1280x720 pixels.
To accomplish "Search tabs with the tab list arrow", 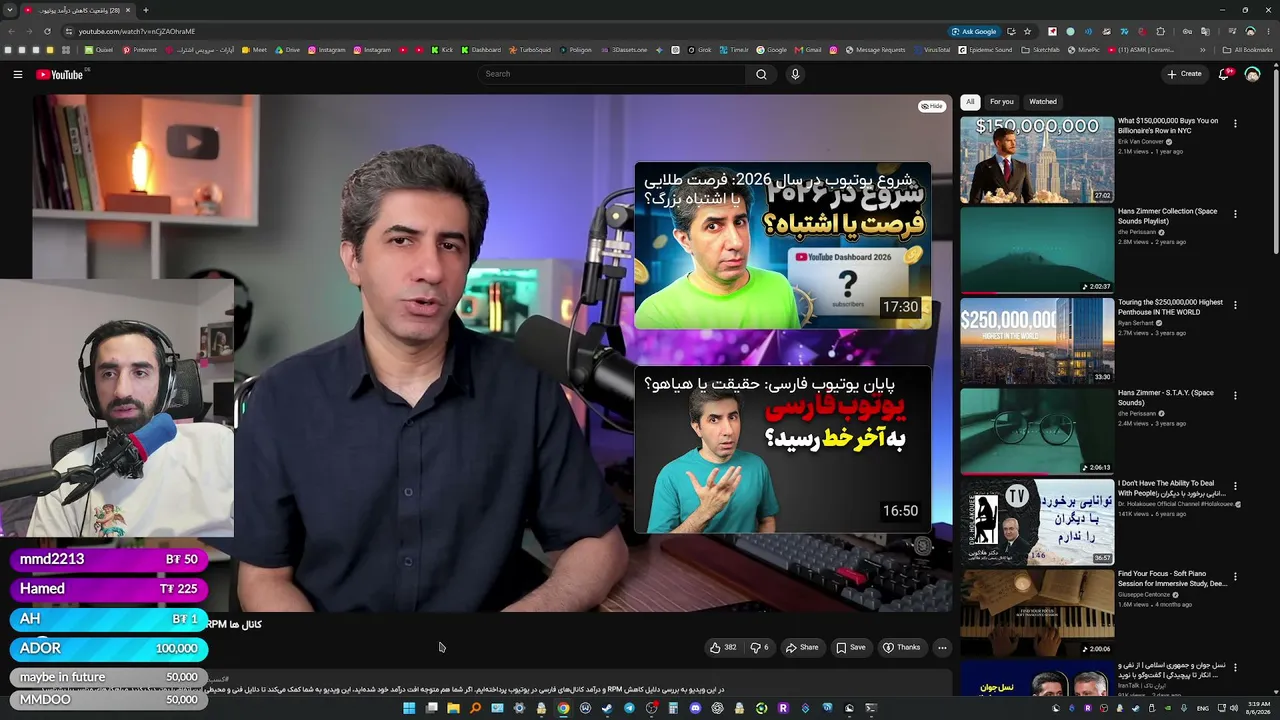I will [10, 10].
